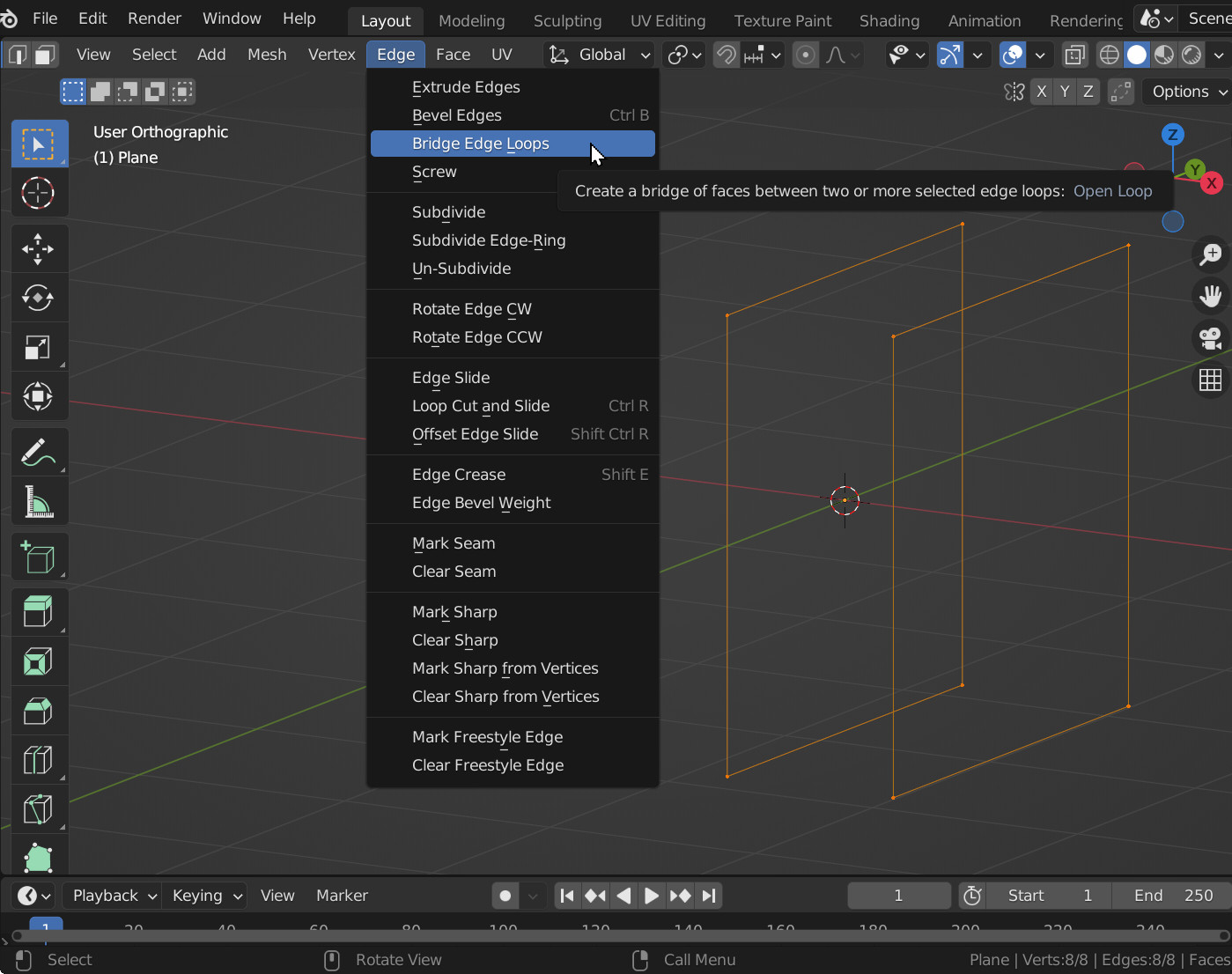Image resolution: width=1232 pixels, height=974 pixels.
Task: Select the Add Cube tool
Action: click(39, 557)
